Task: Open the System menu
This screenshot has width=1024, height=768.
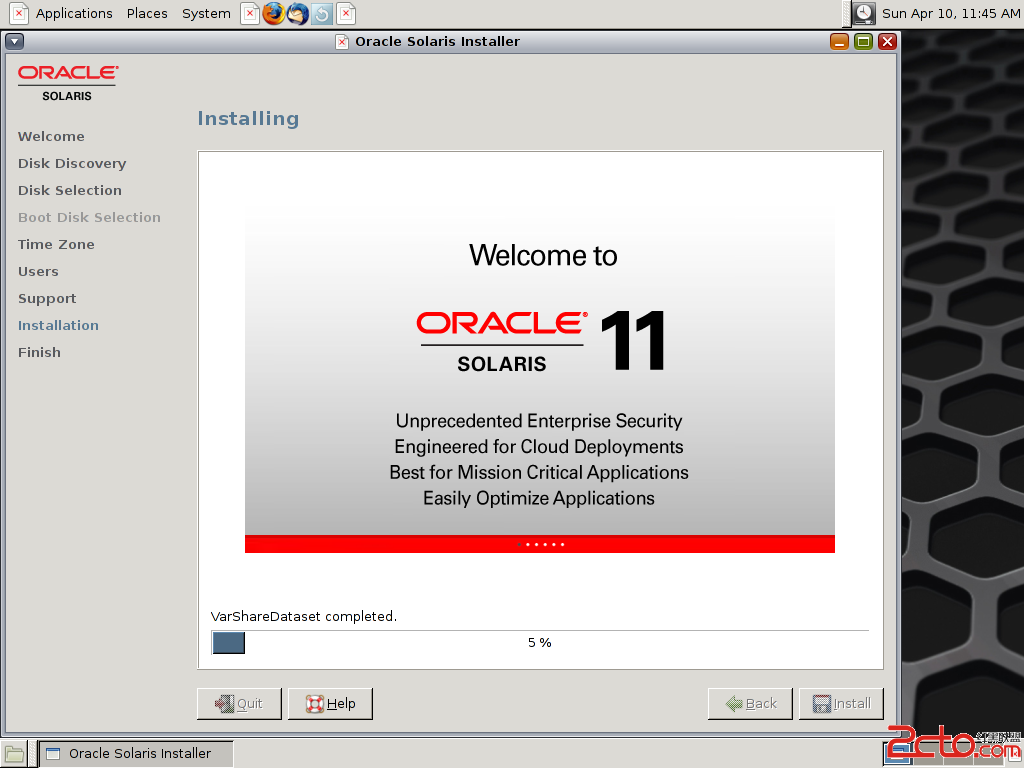Action: point(206,13)
